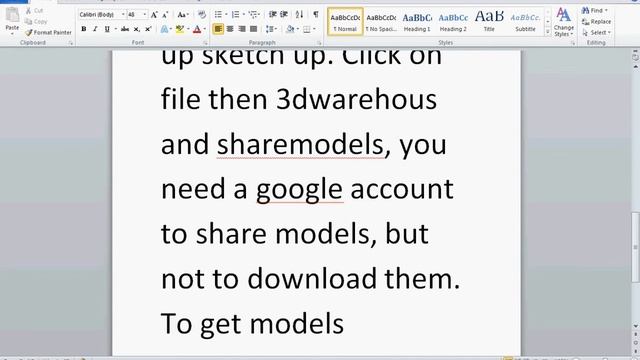The height and width of the screenshot is (360, 640).
Task: Click the Clear Formatting icon
Action: [202, 15]
